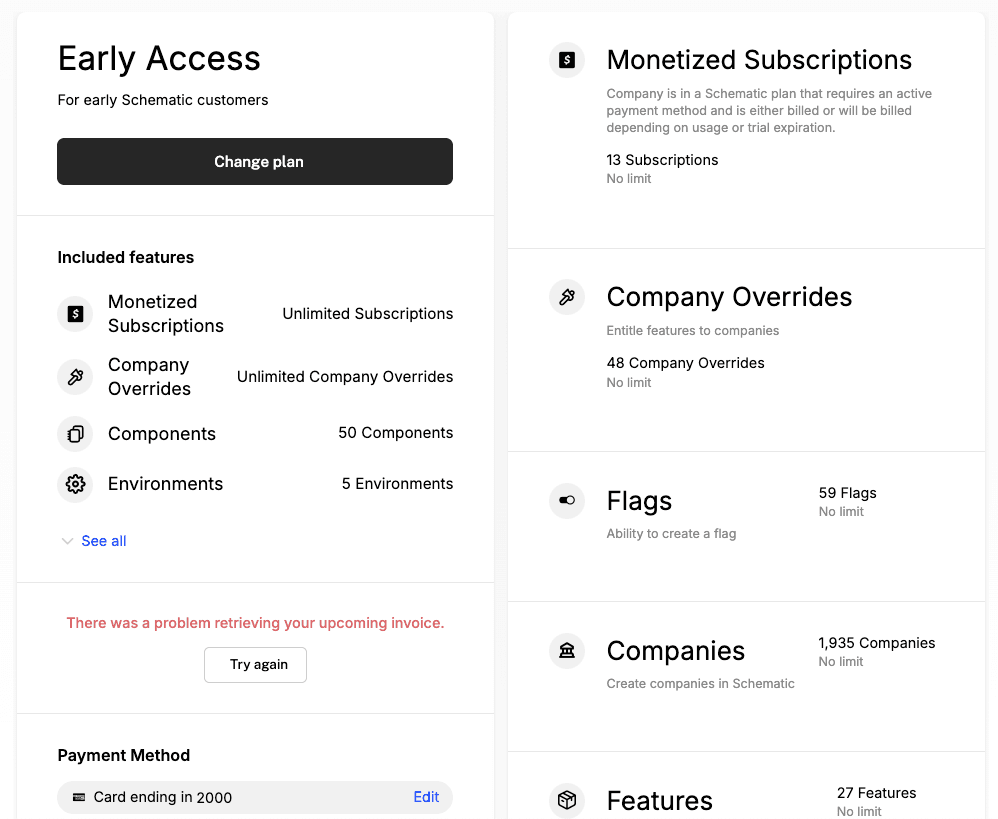Image resolution: width=998 pixels, height=819 pixels.
Task: Expand the chevron beside See all
Action: point(67,541)
